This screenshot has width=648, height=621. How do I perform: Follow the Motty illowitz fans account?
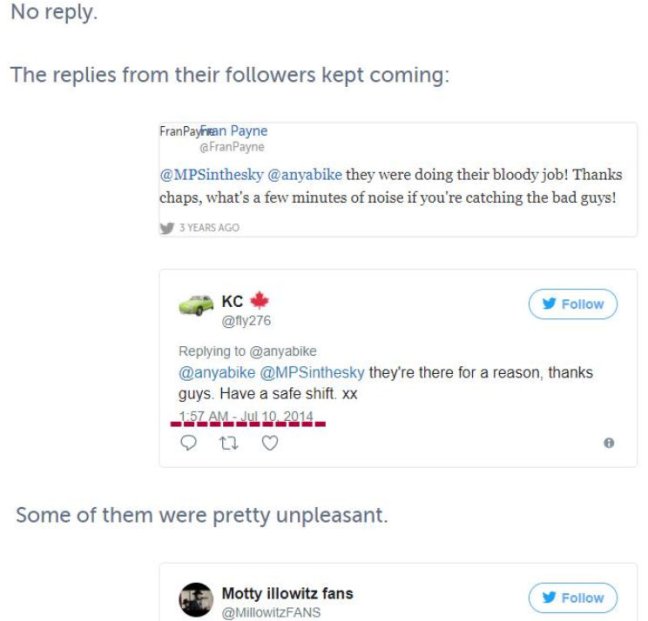(x=573, y=598)
